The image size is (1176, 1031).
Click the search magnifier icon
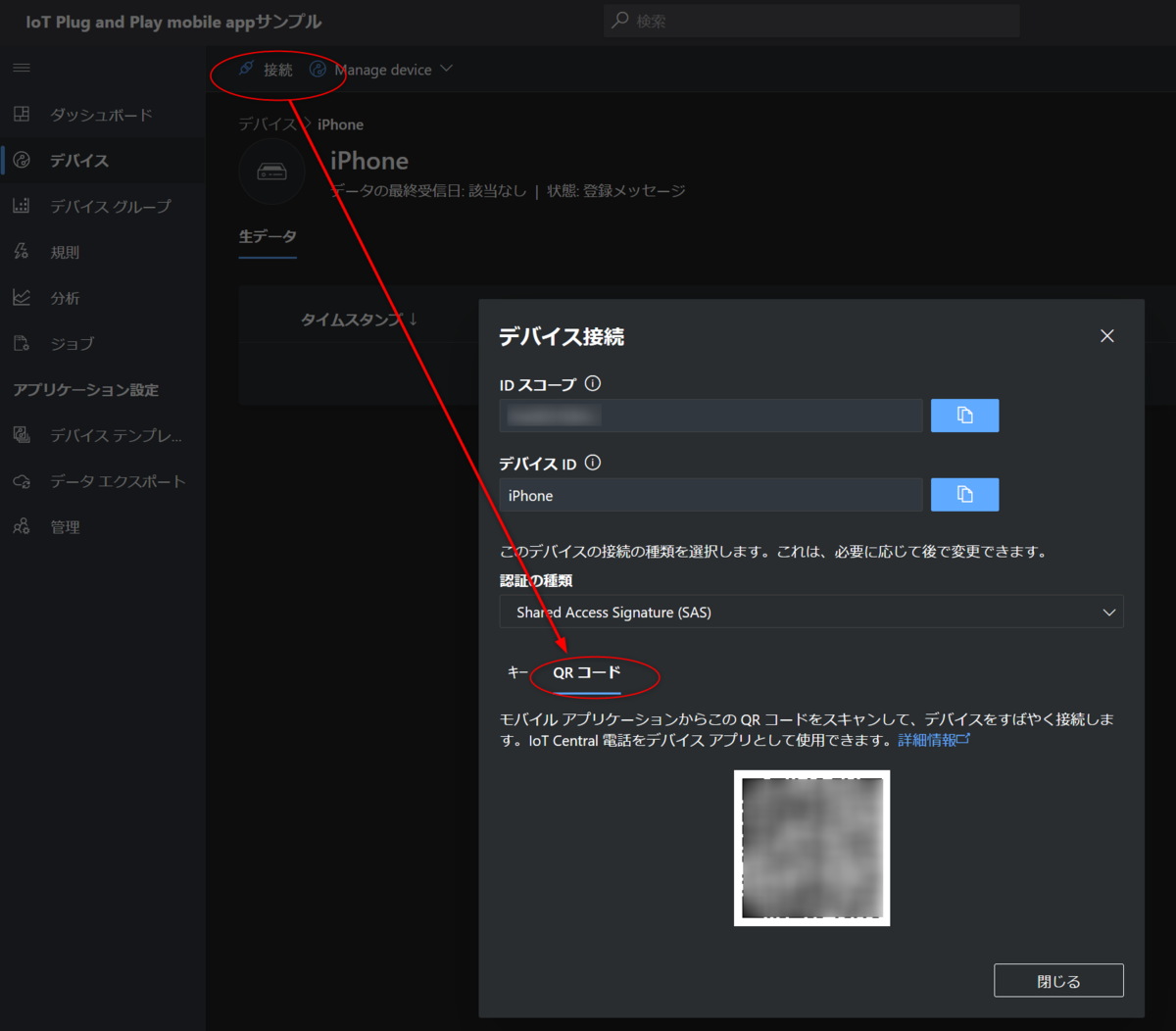click(x=620, y=21)
